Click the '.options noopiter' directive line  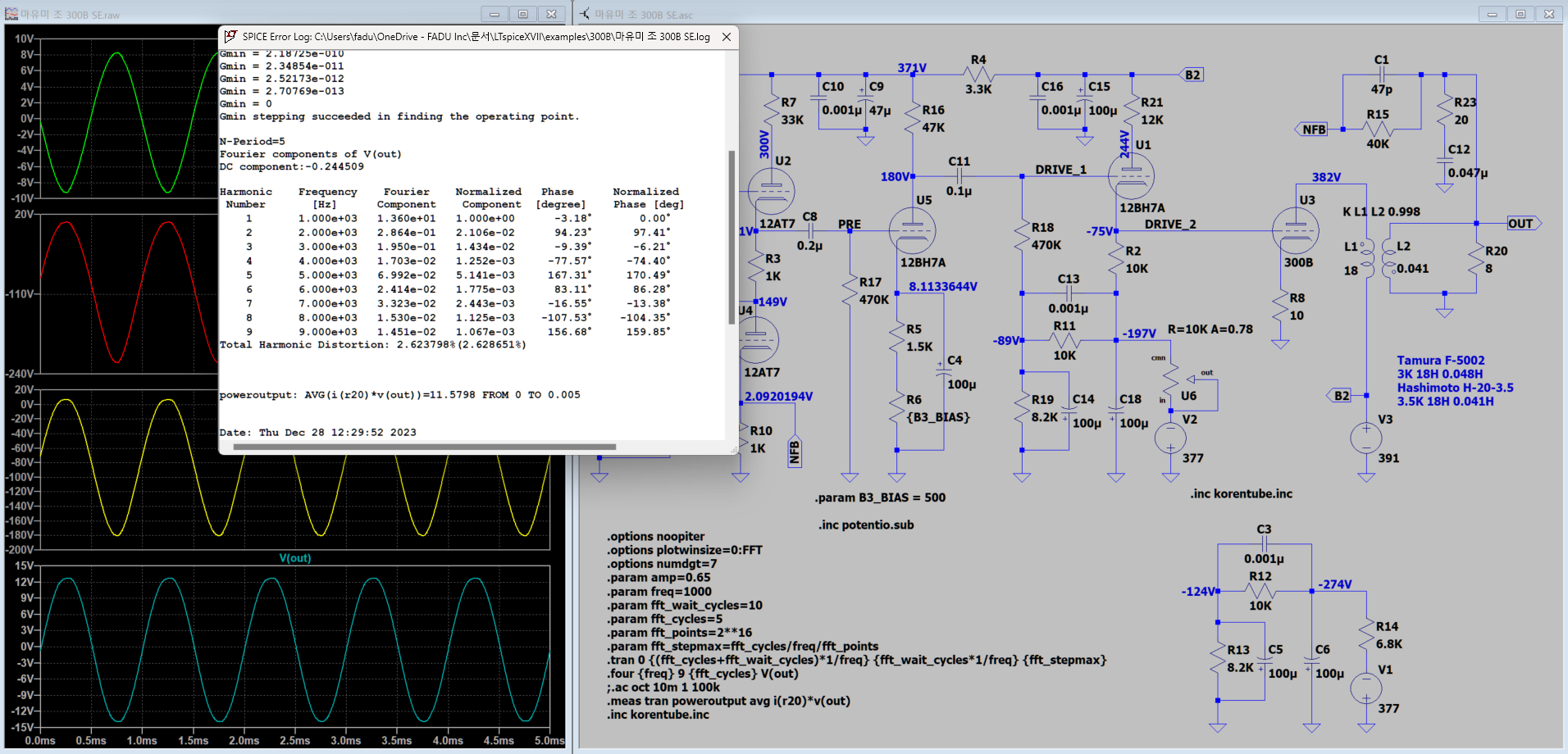pyautogui.click(x=656, y=536)
